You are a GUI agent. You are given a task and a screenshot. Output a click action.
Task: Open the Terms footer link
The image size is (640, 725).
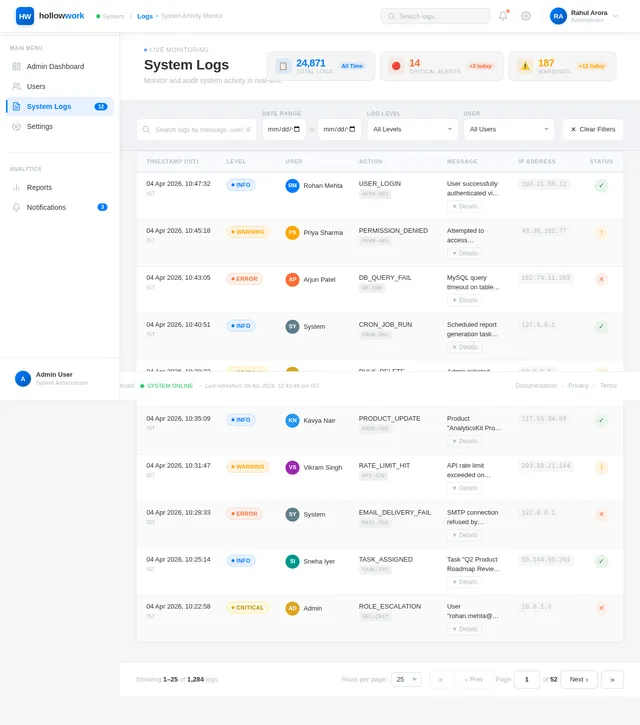point(609,386)
